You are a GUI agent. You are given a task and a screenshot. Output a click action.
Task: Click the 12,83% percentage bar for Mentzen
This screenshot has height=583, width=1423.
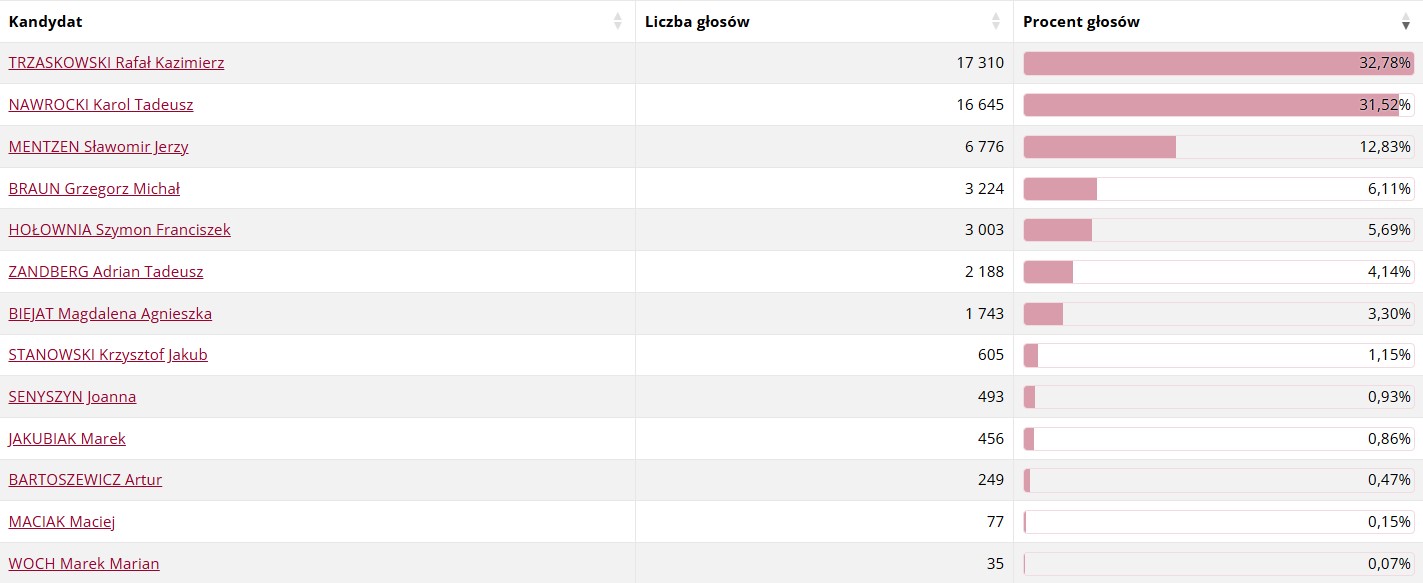1219,147
